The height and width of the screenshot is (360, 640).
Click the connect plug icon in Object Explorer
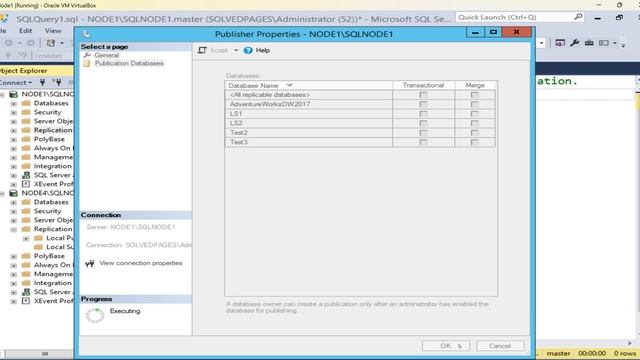tap(42, 82)
